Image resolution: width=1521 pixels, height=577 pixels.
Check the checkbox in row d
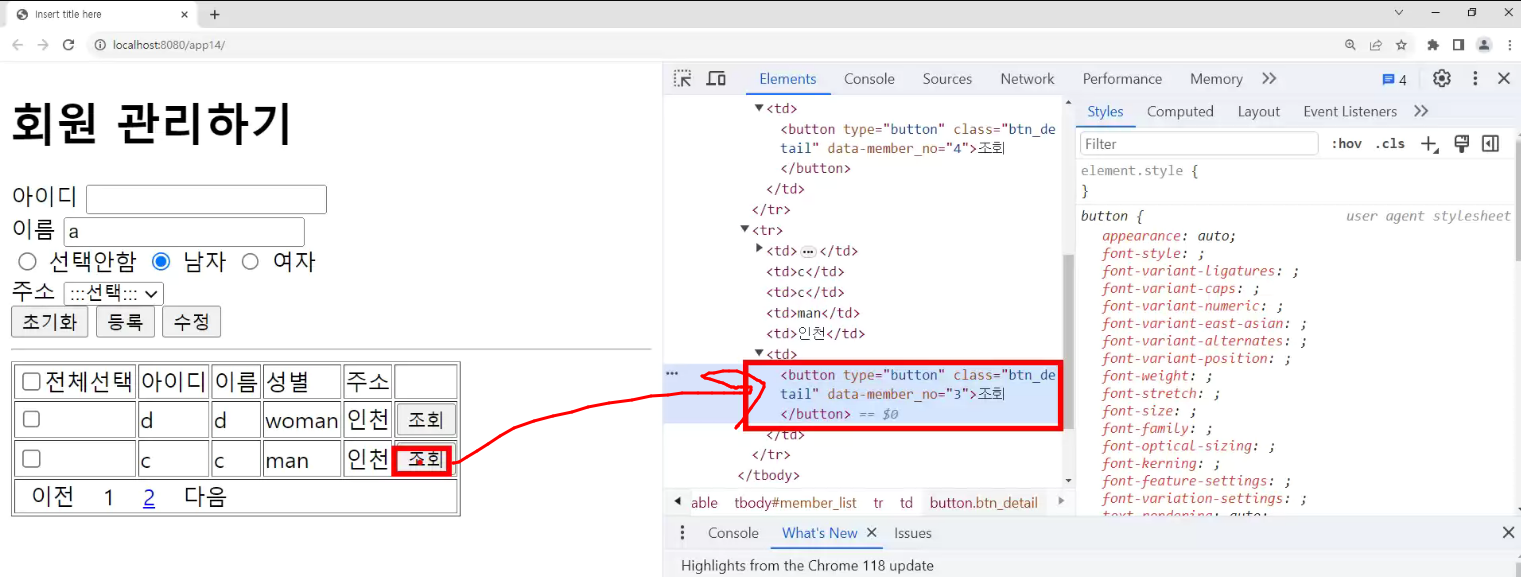coord(31,419)
